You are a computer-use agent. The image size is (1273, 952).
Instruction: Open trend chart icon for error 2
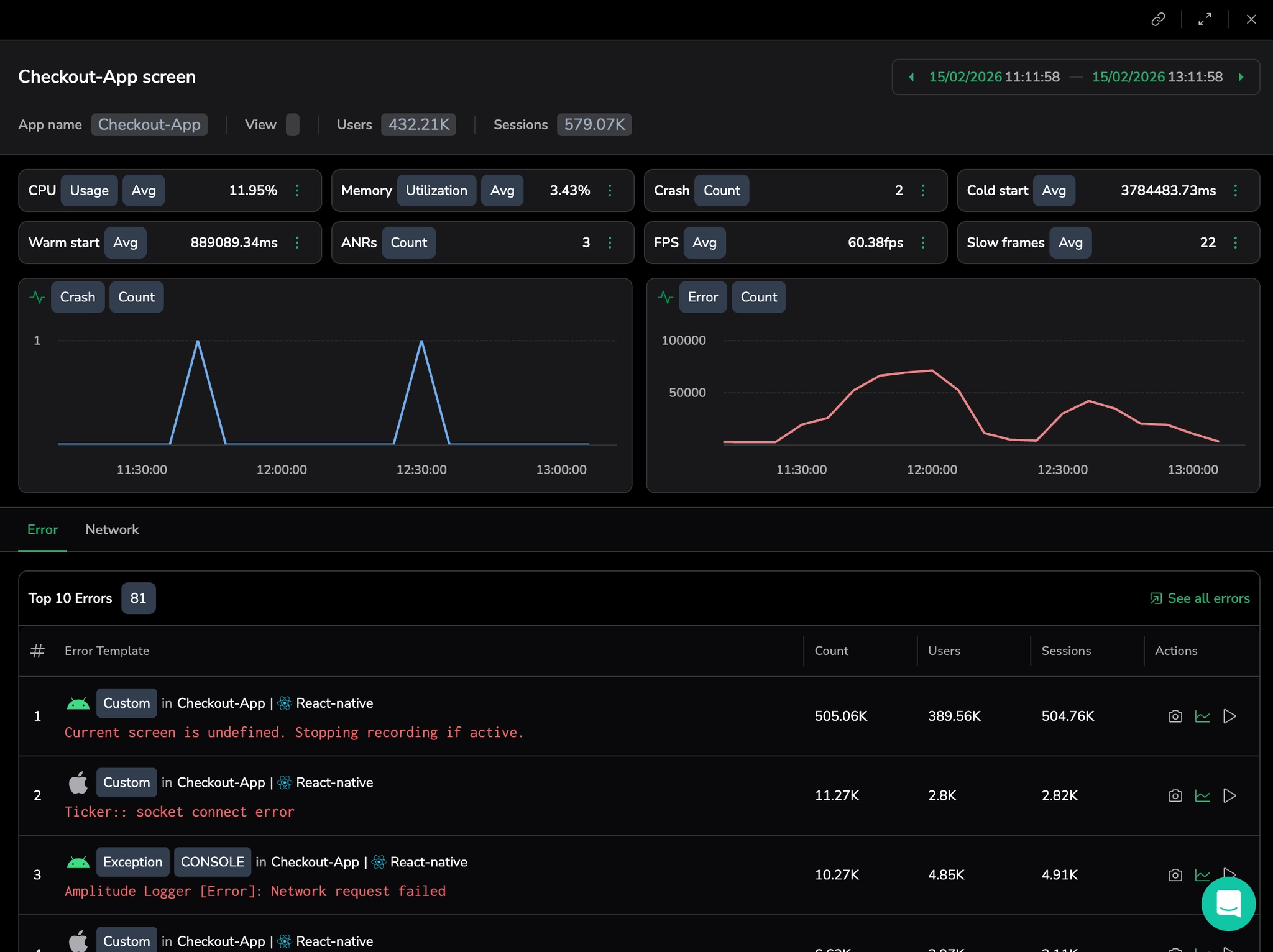[1202, 796]
